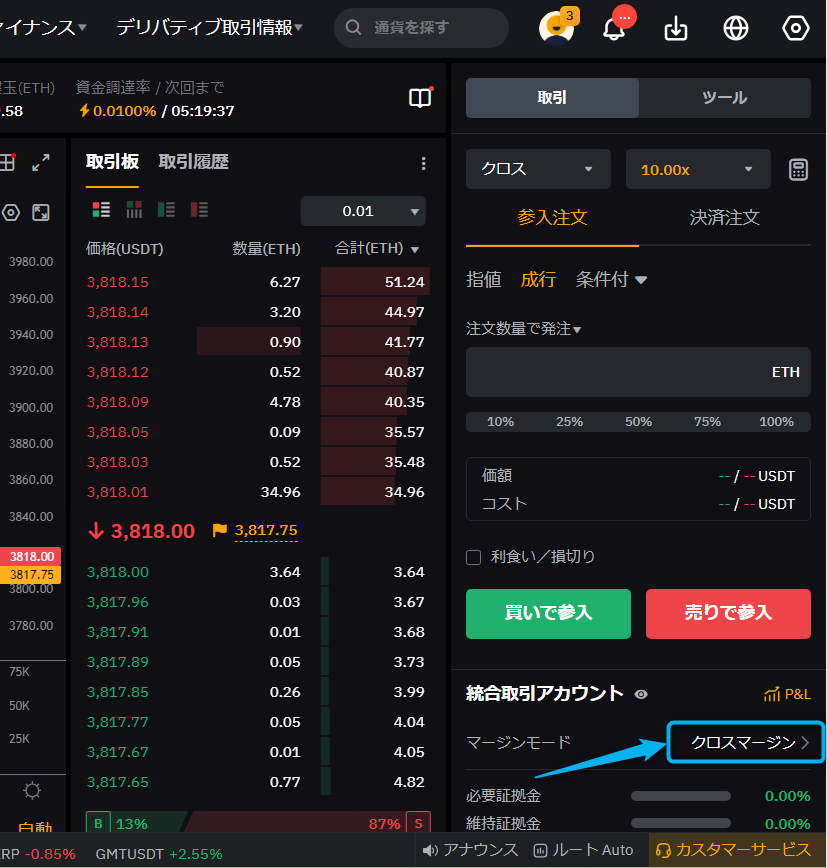Open the order book three-dot menu
The width and height of the screenshot is (827, 868).
pos(423,163)
